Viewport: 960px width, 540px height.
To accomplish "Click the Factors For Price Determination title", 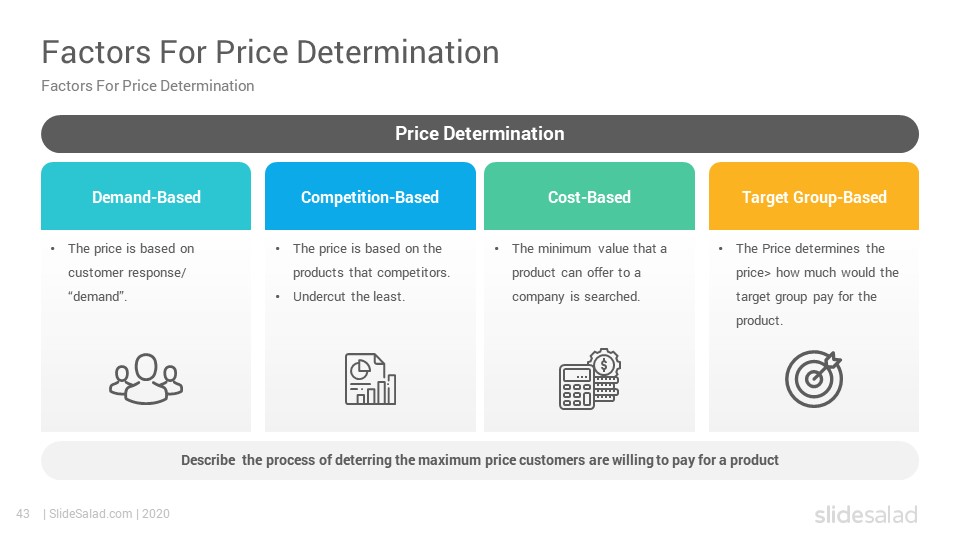I will click(x=270, y=52).
